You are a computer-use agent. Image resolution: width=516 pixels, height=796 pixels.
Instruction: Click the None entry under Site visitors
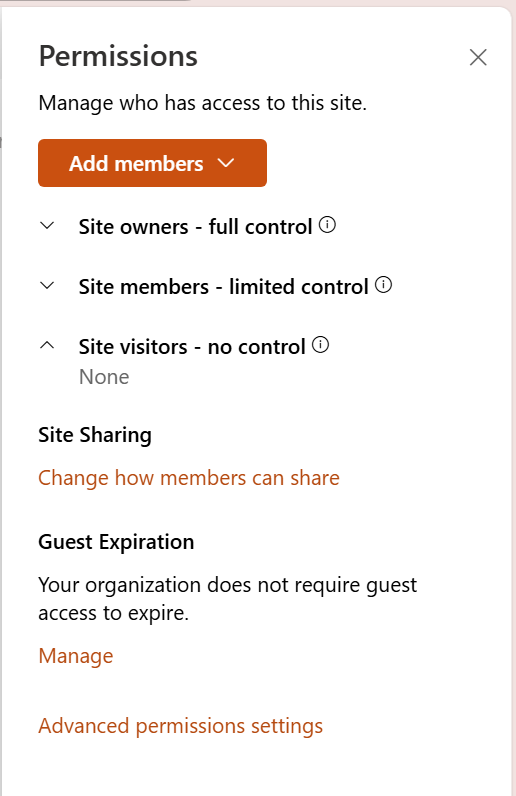click(x=104, y=377)
